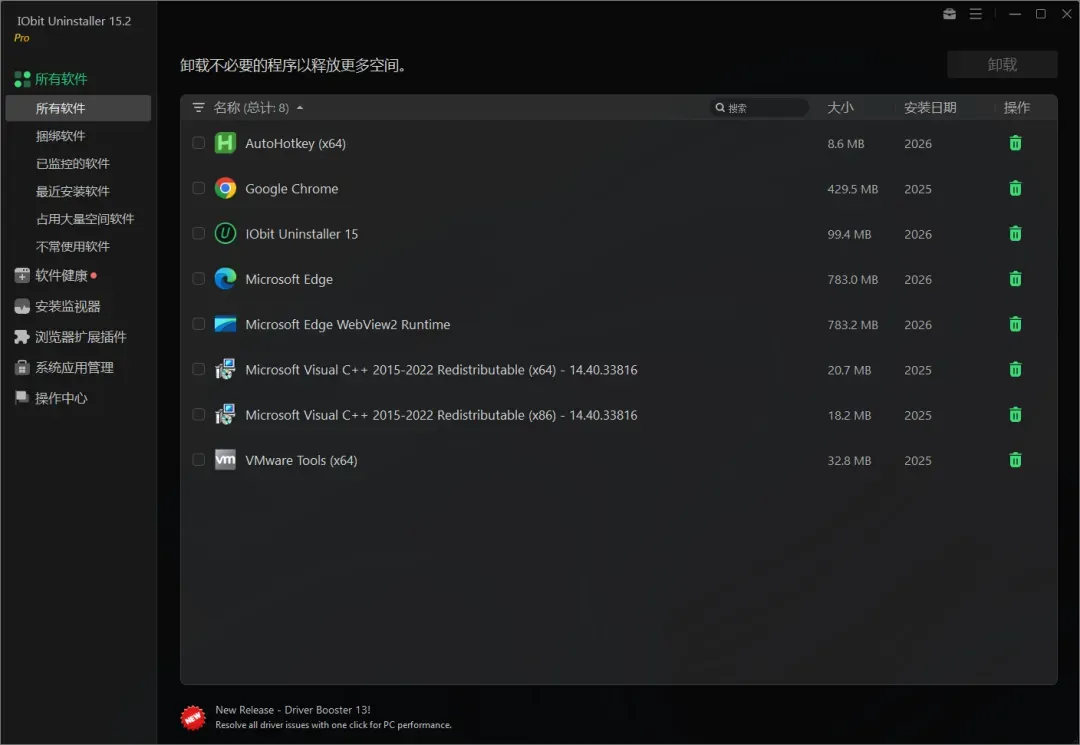Viewport: 1080px width, 745px height.
Task: Click the Google Chrome app icon
Action: tap(225, 189)
